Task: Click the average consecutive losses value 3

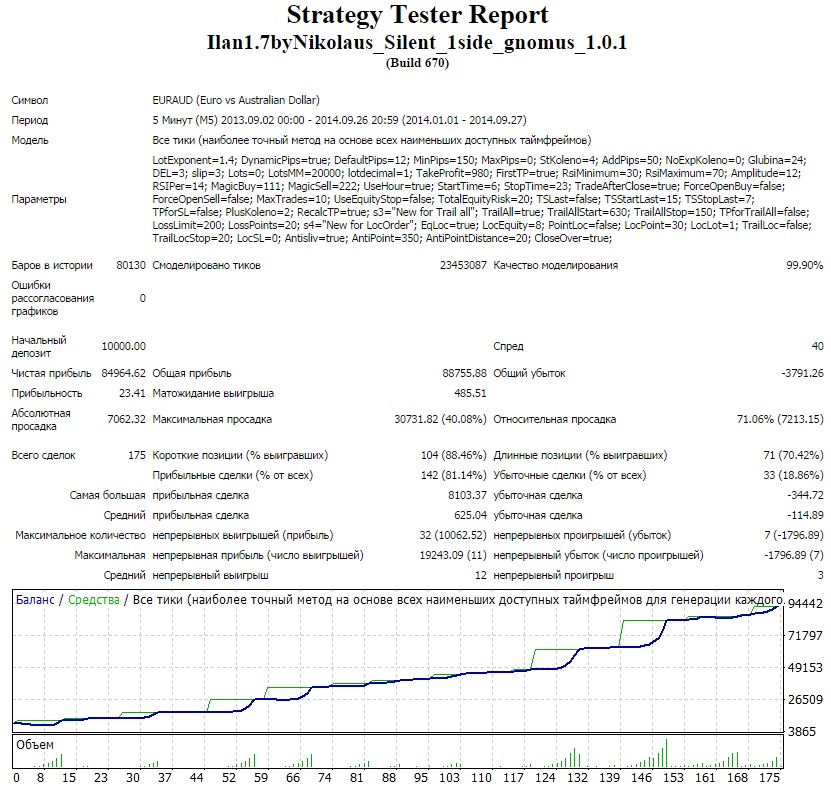Action: click(820, 576)
